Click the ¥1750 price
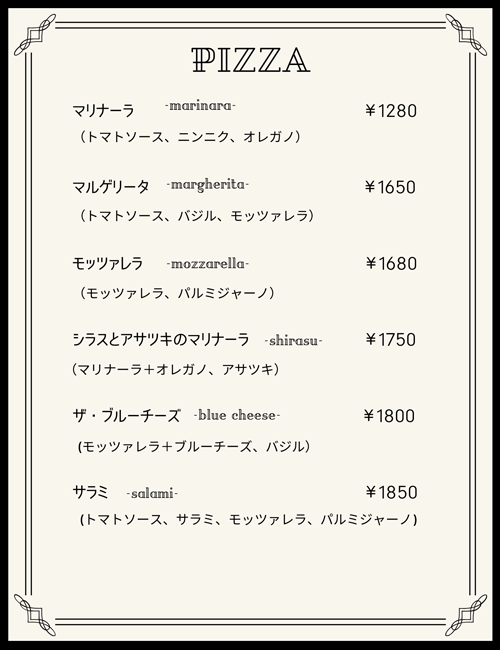 391,340
